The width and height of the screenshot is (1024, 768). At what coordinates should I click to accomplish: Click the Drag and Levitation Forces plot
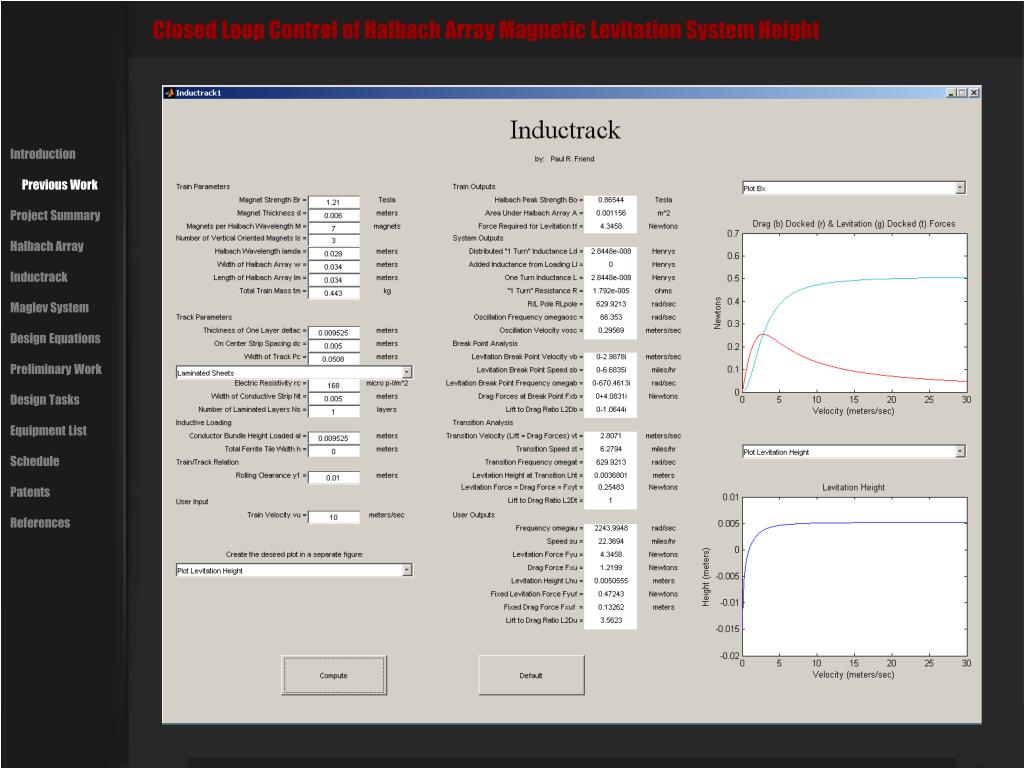854,313
